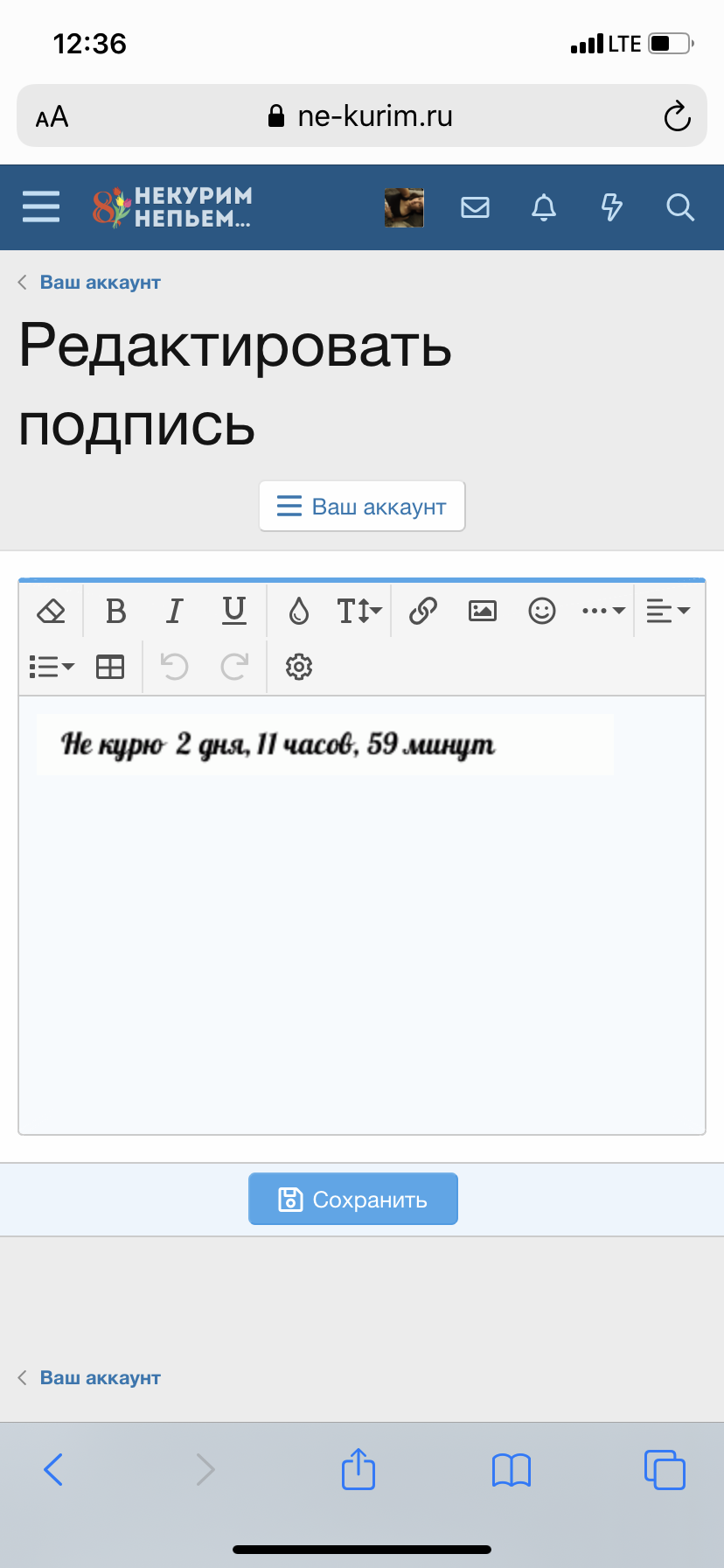Tap the Некурим Непьем site logo

(172, 207)
